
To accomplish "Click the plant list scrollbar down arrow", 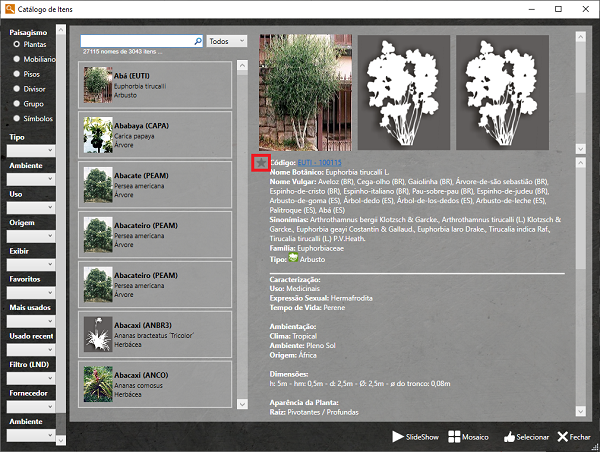I will (241, 403).
